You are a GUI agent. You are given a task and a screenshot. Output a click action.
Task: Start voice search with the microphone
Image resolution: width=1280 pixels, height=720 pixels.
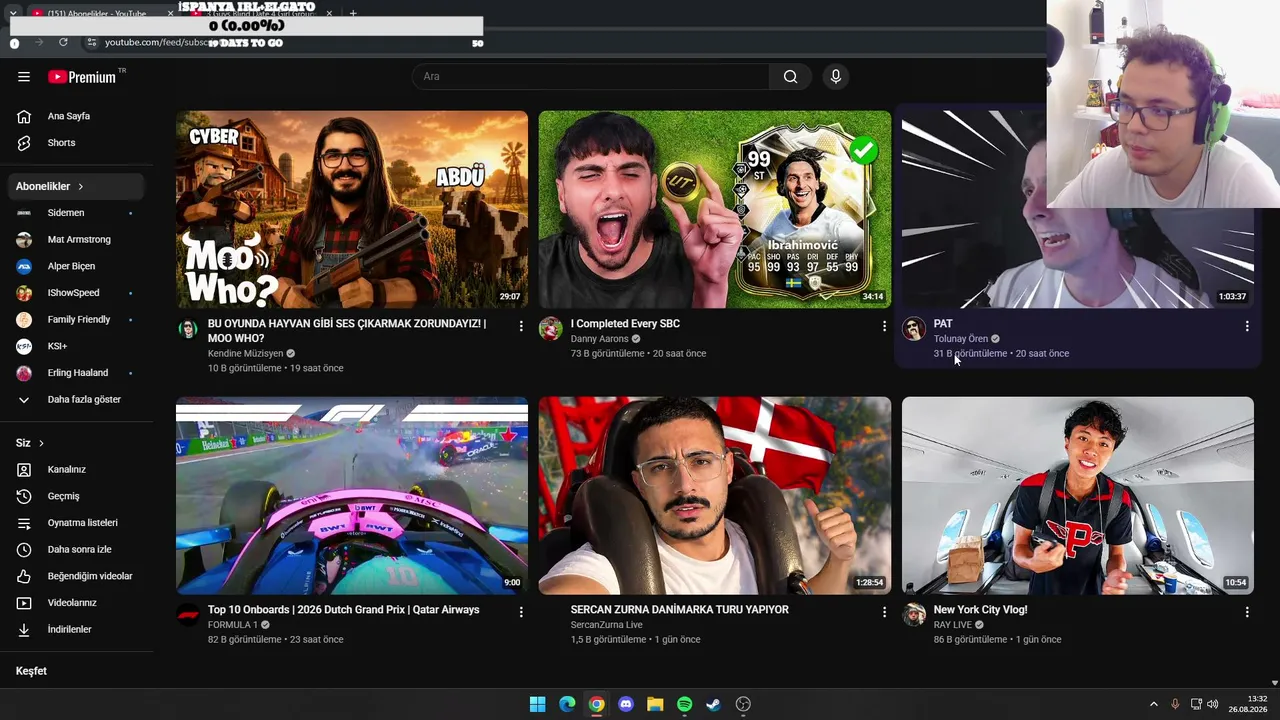836,77
